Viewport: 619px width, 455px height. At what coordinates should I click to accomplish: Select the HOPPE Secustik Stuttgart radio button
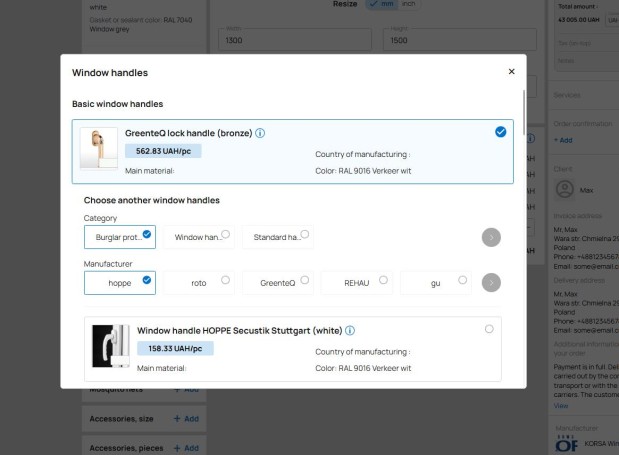tap(489, 329)
